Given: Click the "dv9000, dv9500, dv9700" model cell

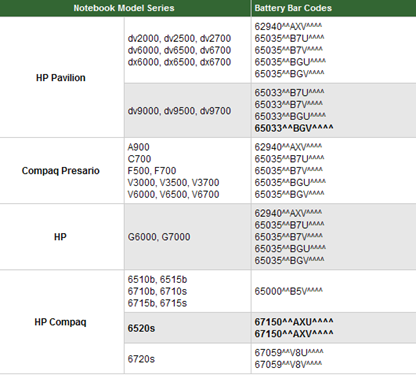Looking at the screenshot, I should click(179, 111).
